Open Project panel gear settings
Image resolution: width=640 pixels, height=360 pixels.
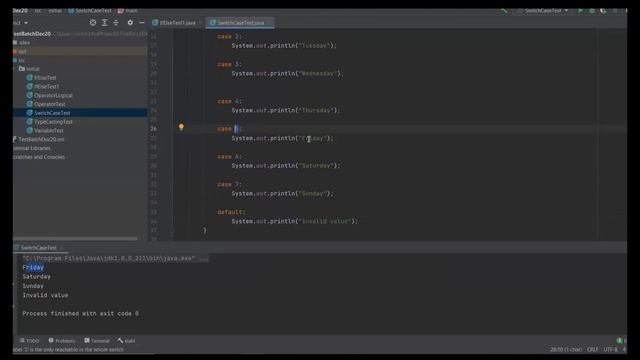pyautogui.click(x=130, y=23)
